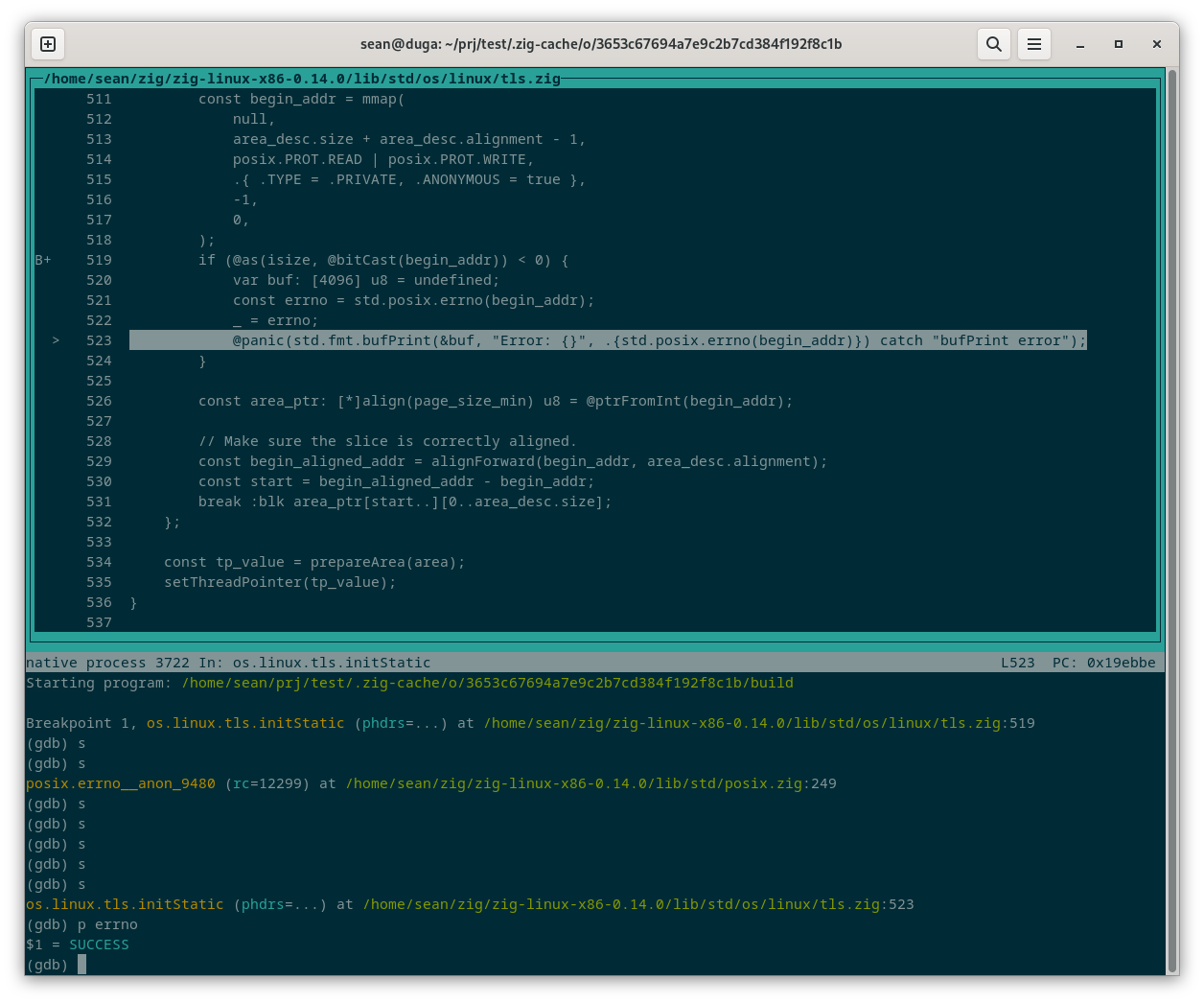Screen dimensions: 1204x1003
Task: Click the highlighted @panic line 523
Action: (608, 340)
